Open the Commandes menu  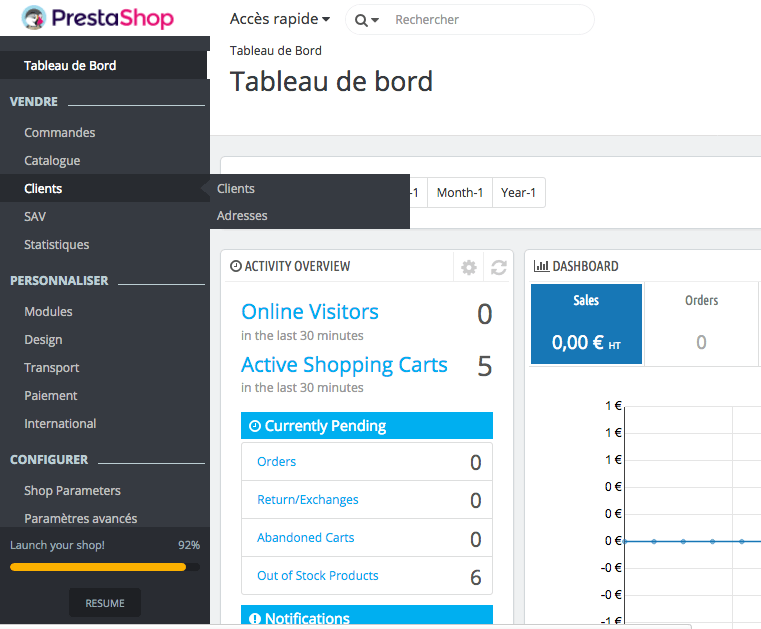coord(60,132)
